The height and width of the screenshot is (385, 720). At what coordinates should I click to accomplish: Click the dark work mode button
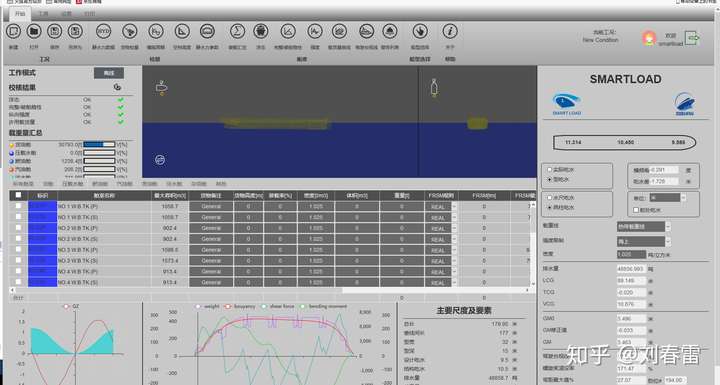[x=109, y=73]
